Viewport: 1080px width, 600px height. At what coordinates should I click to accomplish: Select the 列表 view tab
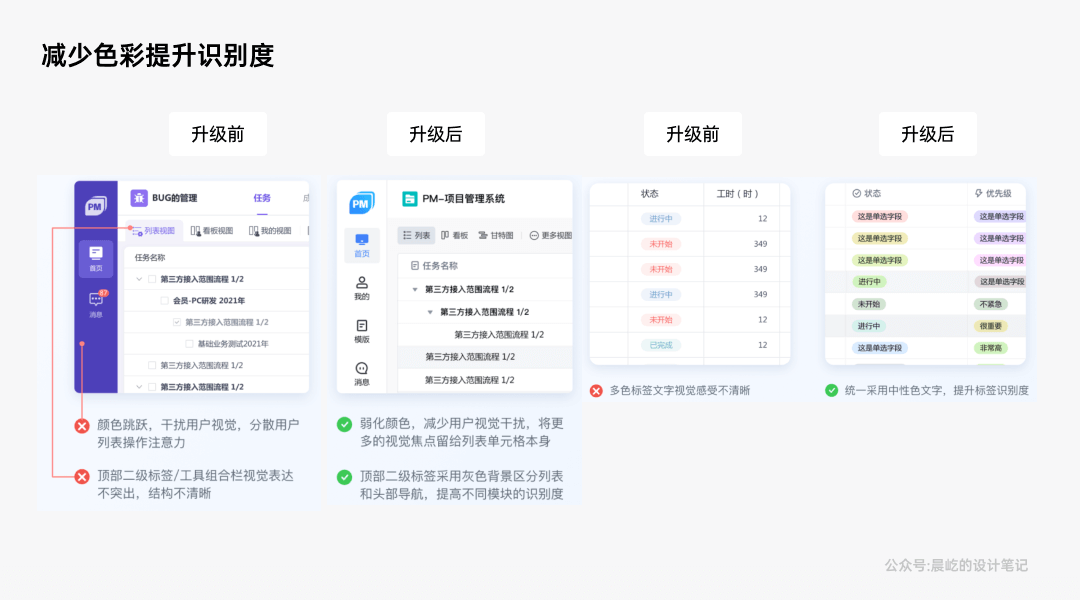416,236
